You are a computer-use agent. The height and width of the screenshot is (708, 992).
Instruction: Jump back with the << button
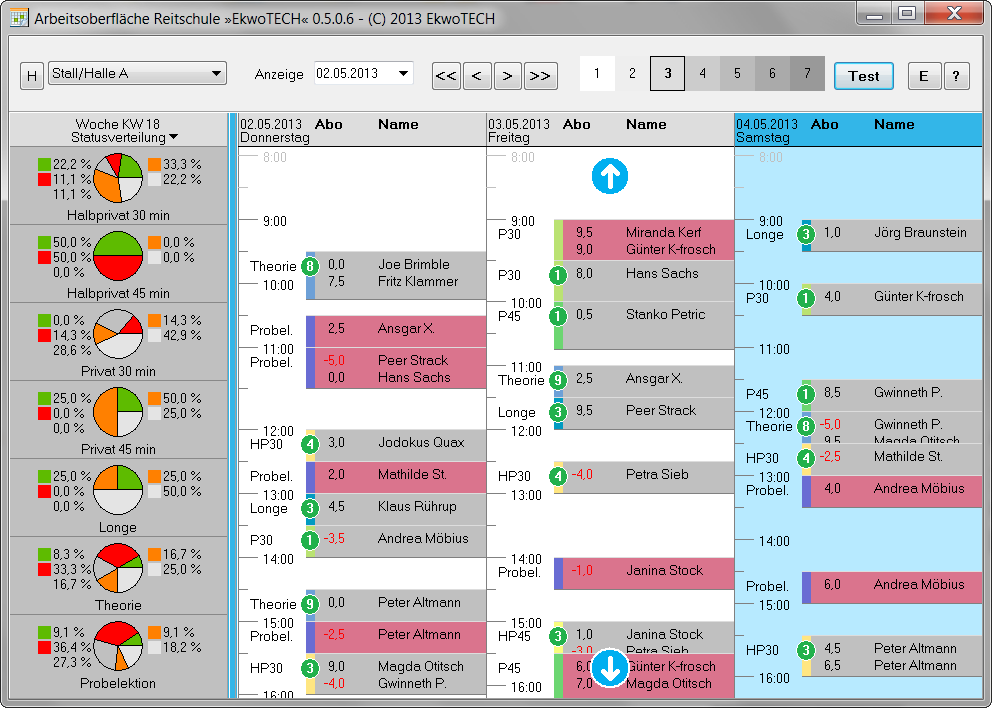pos(446,75)
